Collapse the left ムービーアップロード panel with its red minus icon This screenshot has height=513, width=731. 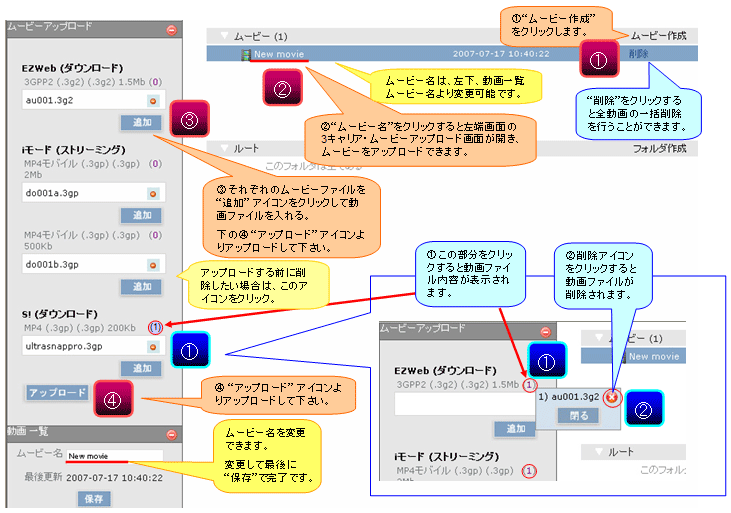click(x=172, y=30)
